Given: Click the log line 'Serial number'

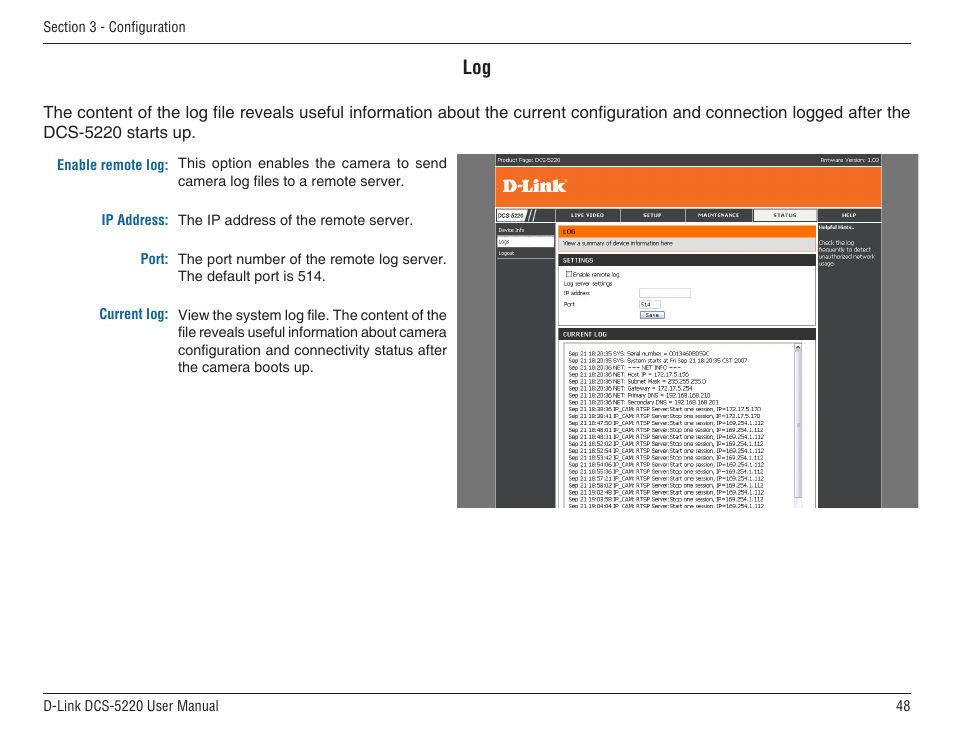Looking at the screenshot, I should pos(638,353).
